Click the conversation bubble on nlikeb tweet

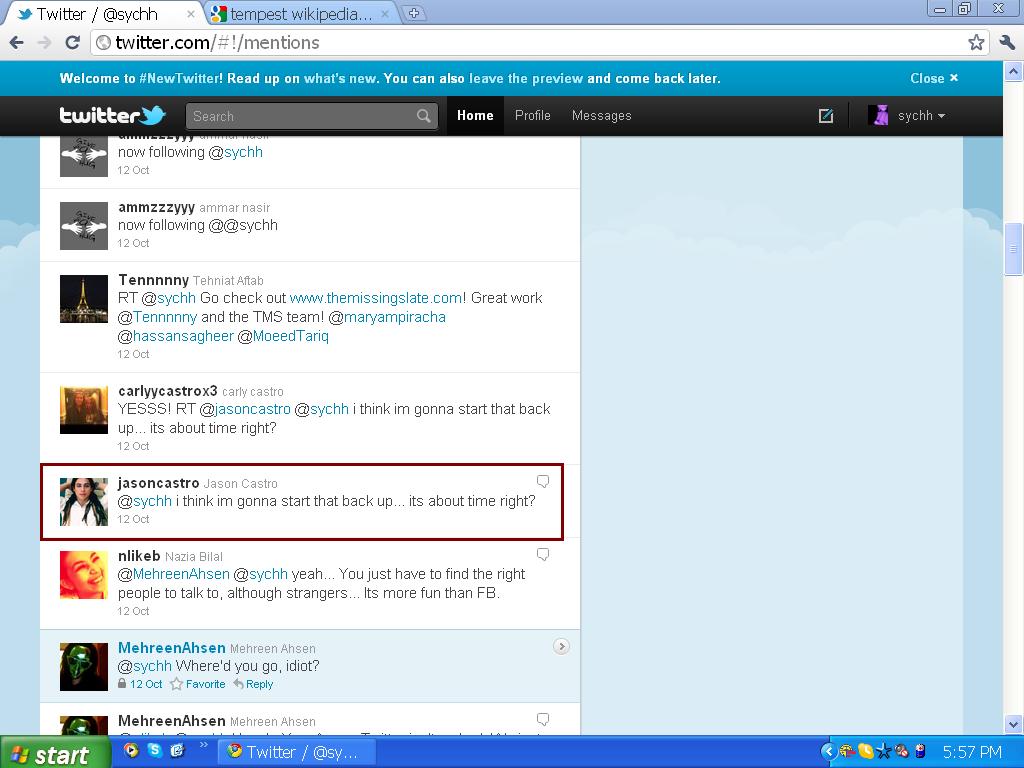(543, 554)
